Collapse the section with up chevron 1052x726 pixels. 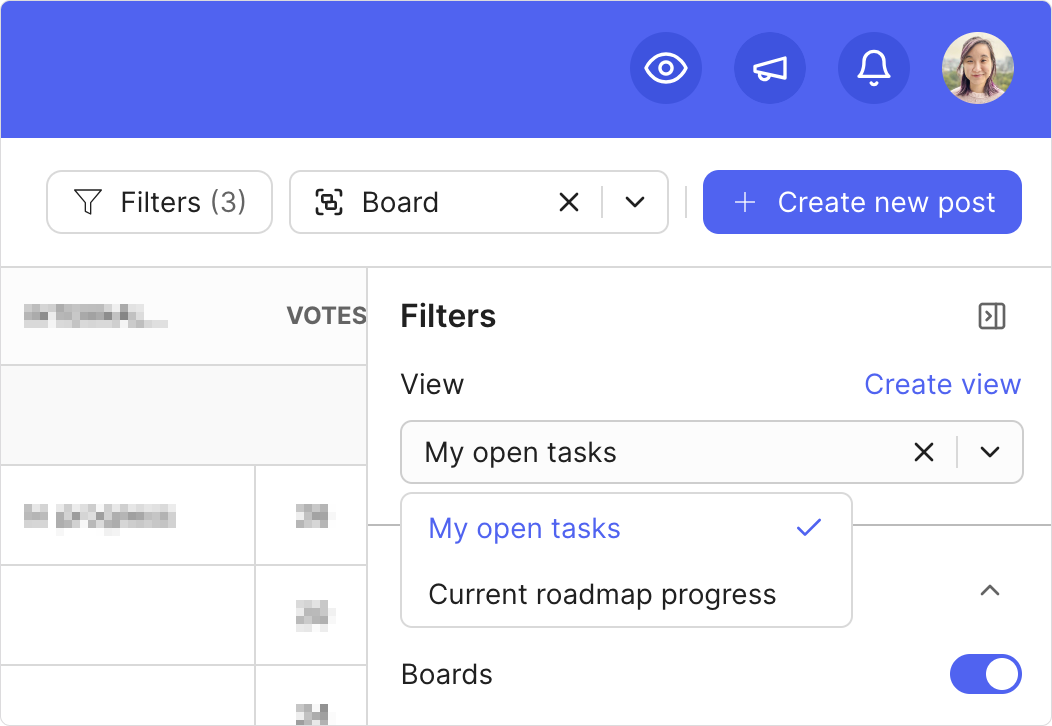click(989, 590)
